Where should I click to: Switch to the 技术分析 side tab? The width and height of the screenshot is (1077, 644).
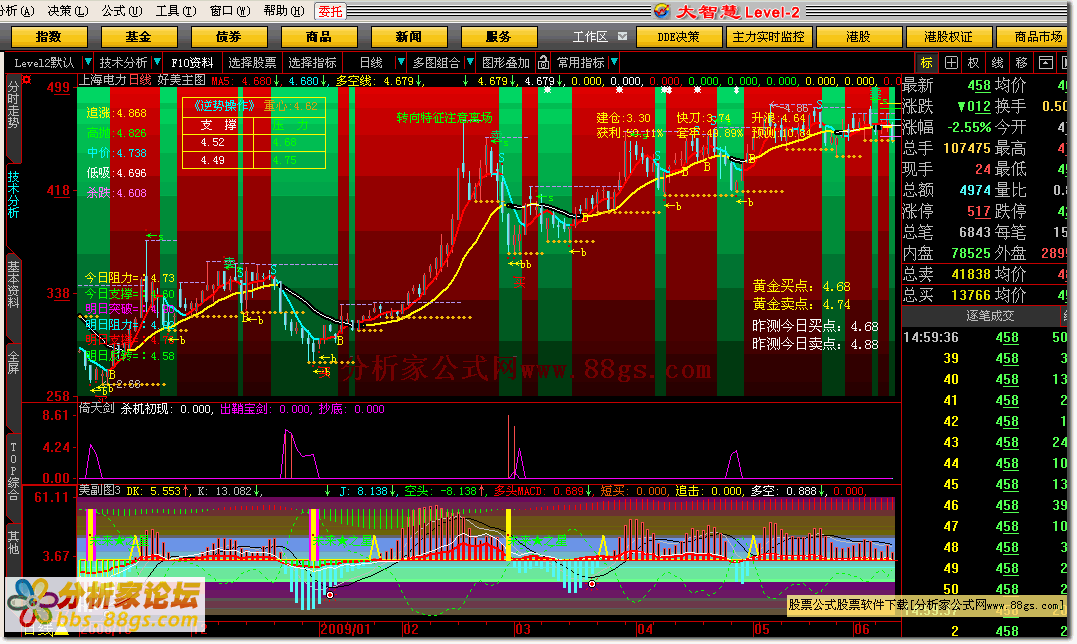click(x=13, y=195)
